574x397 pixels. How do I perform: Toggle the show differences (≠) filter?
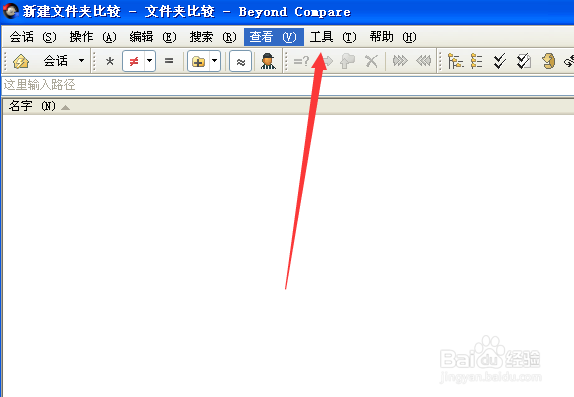tap(134, 61)
